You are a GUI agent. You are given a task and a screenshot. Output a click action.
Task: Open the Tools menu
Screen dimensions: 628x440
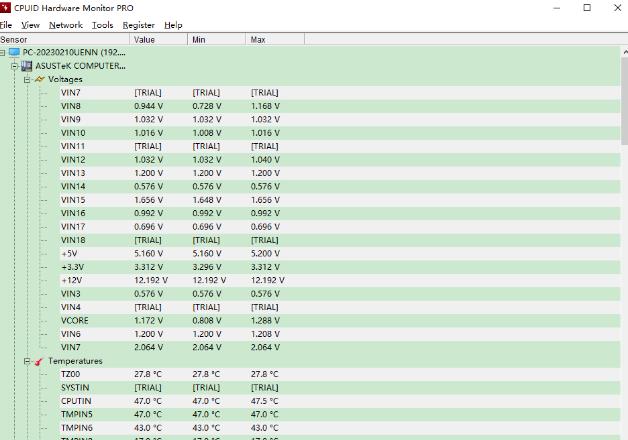coord(103,25)
